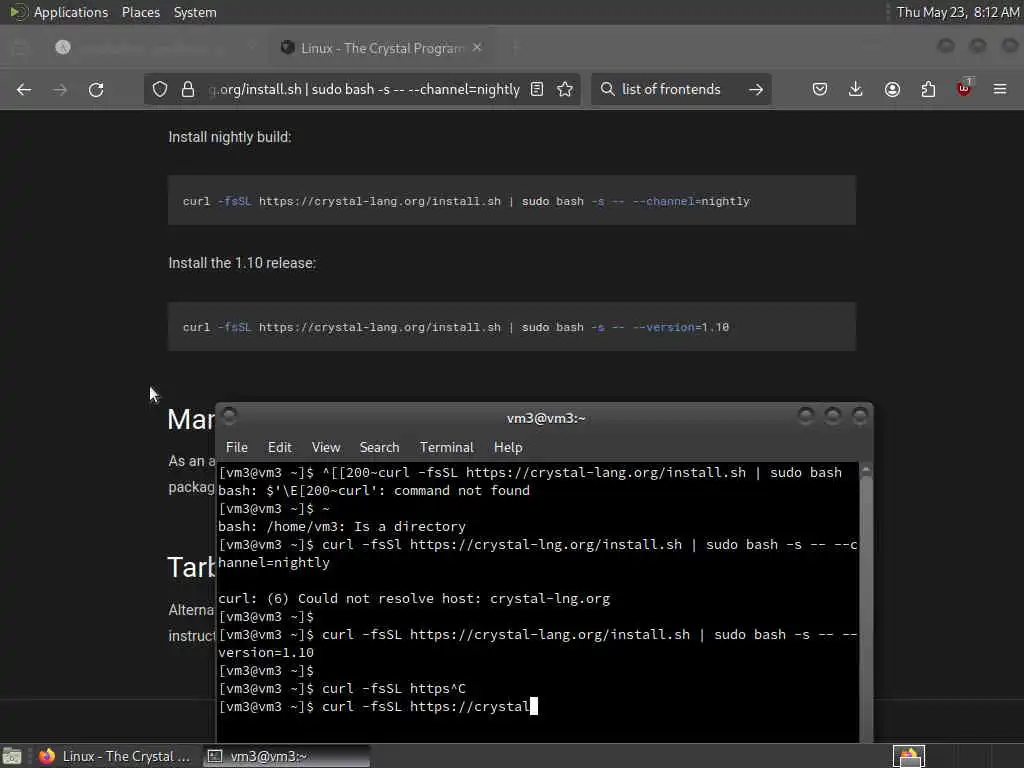Open the System menu
This screenshot has width=1024, height=768.
point(195,12)
